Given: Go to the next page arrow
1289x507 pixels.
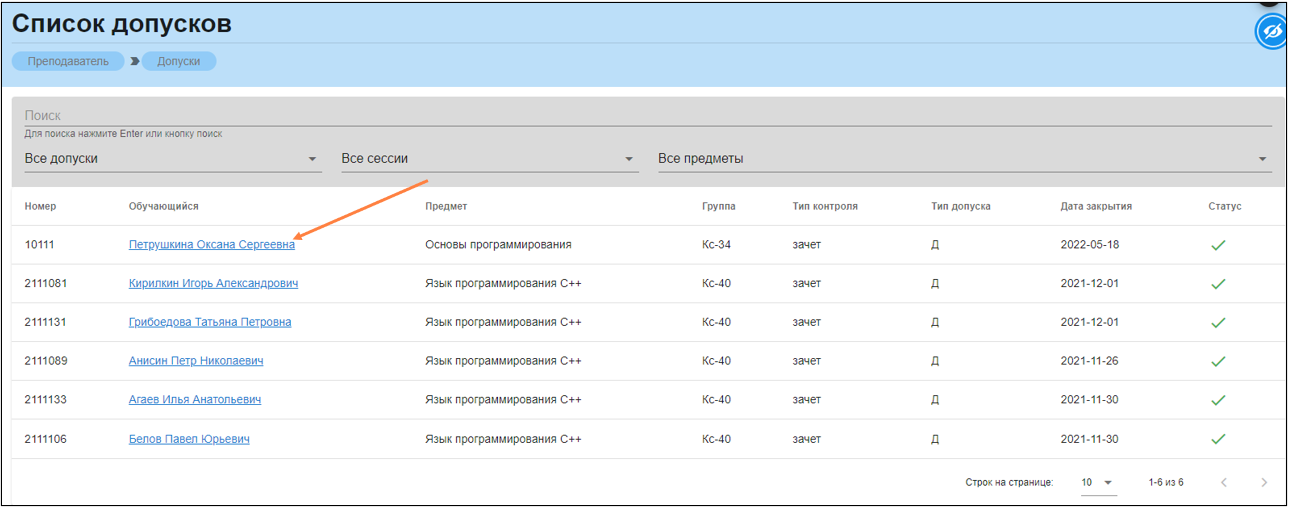Looking at the screenshot, I should click(x=1264, y=483).
